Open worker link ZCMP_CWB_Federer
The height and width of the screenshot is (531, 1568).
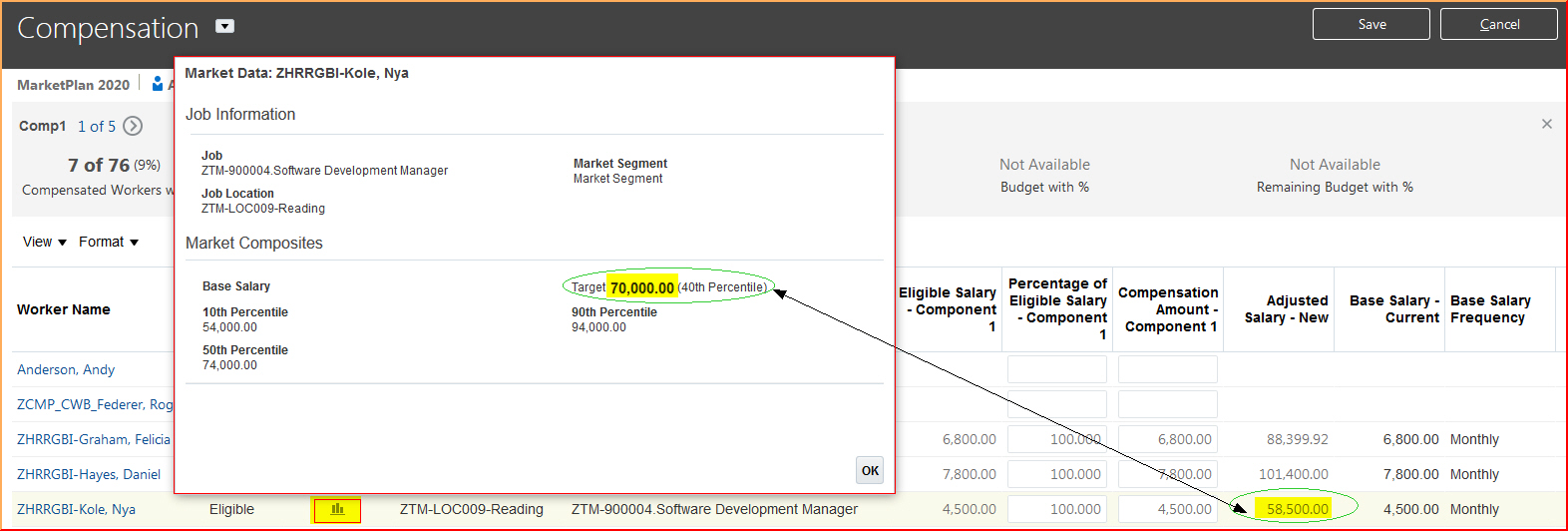[x=95, y=404]
